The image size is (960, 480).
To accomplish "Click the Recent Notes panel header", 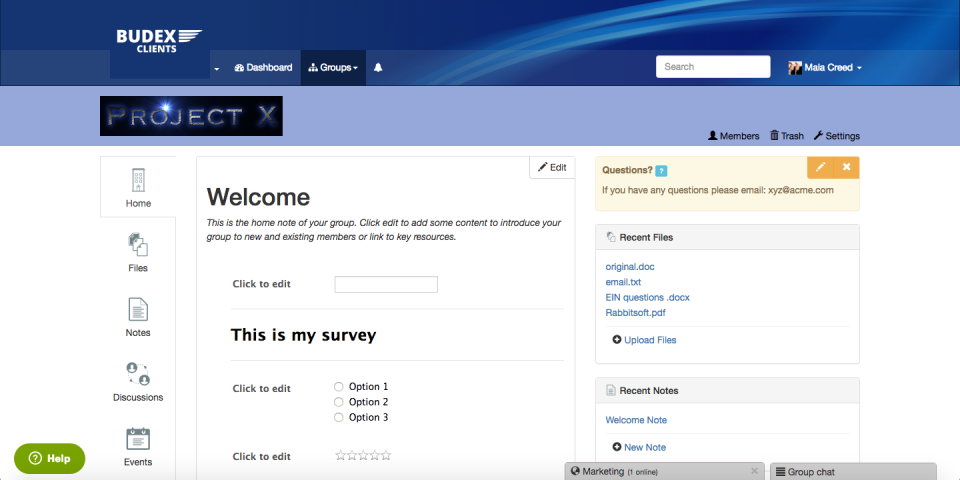I will [727, 390].
